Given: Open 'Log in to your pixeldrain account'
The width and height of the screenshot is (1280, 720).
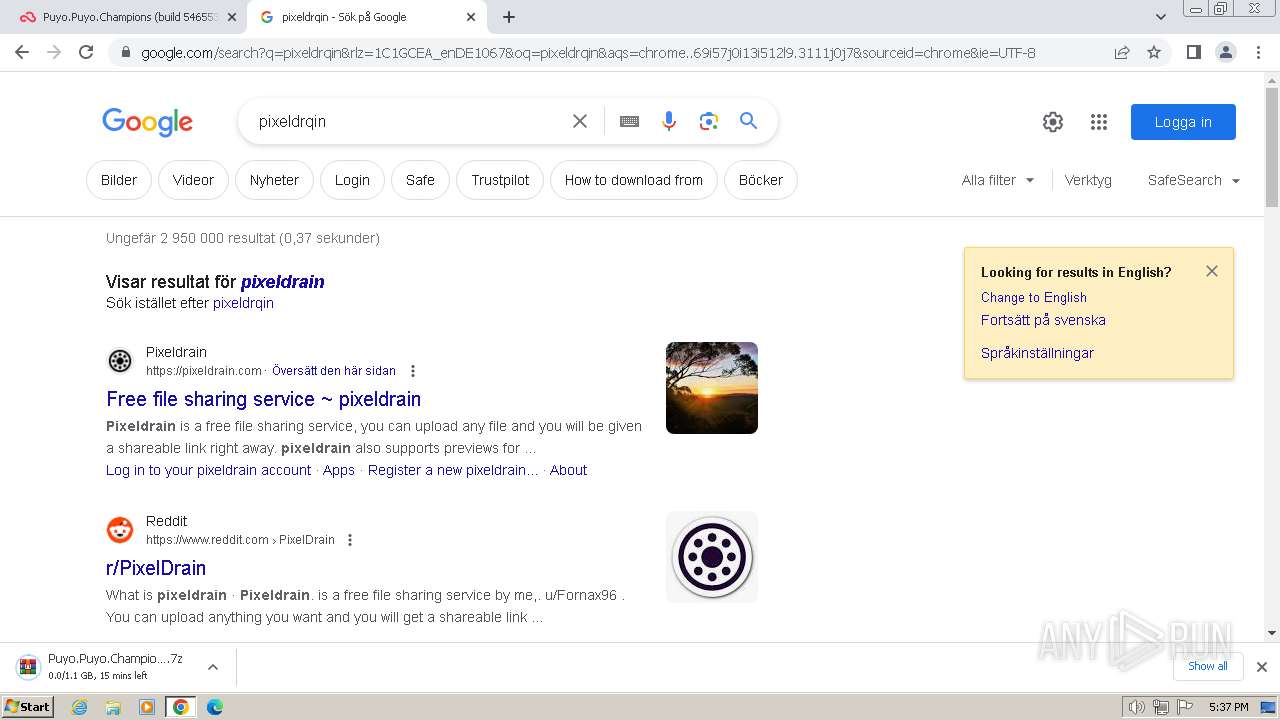Looking at the screenshot, I should tap(209, 470).
